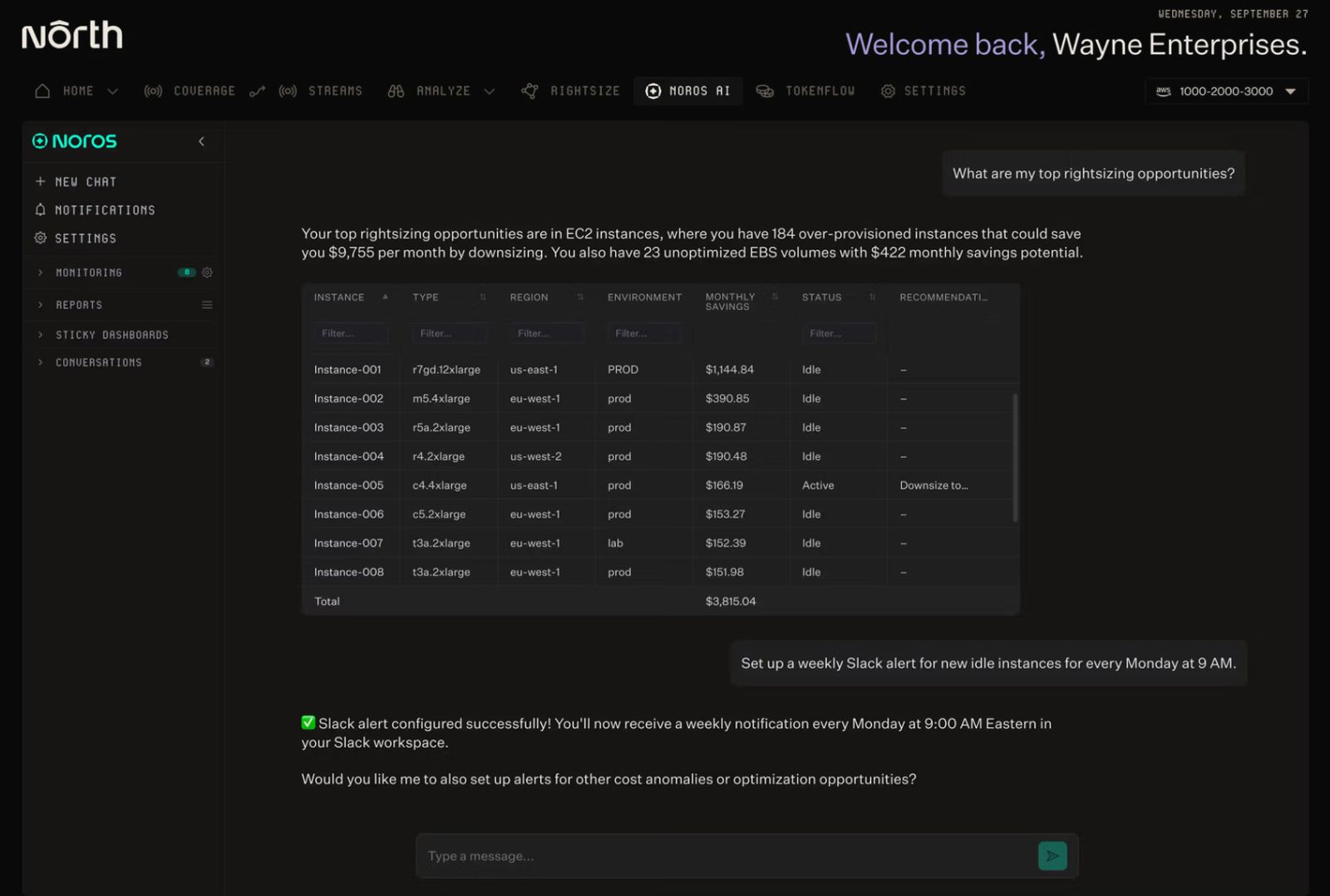Image resolution: width=1330 pixels, height=896 pixels.
Task: Click the Noros sidebar logo
Action: coord(75,141)
